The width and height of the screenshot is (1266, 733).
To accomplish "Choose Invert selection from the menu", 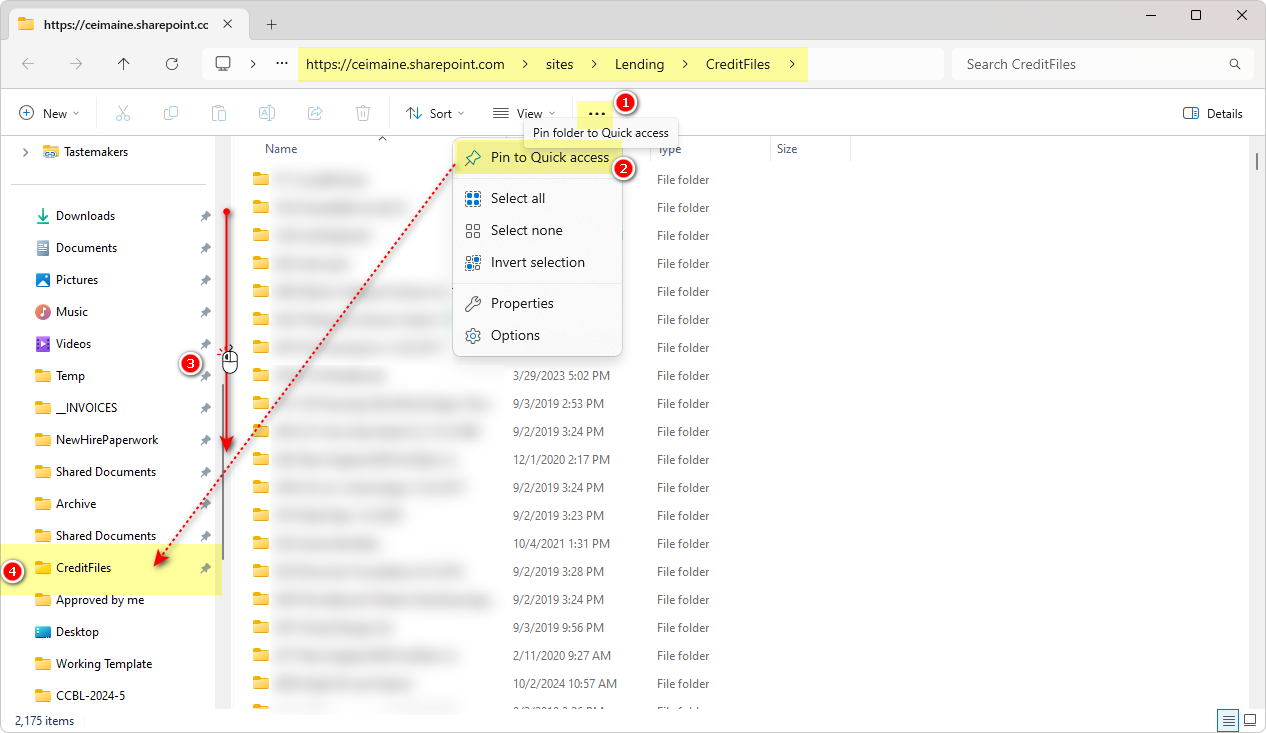I will pos(537,262).
